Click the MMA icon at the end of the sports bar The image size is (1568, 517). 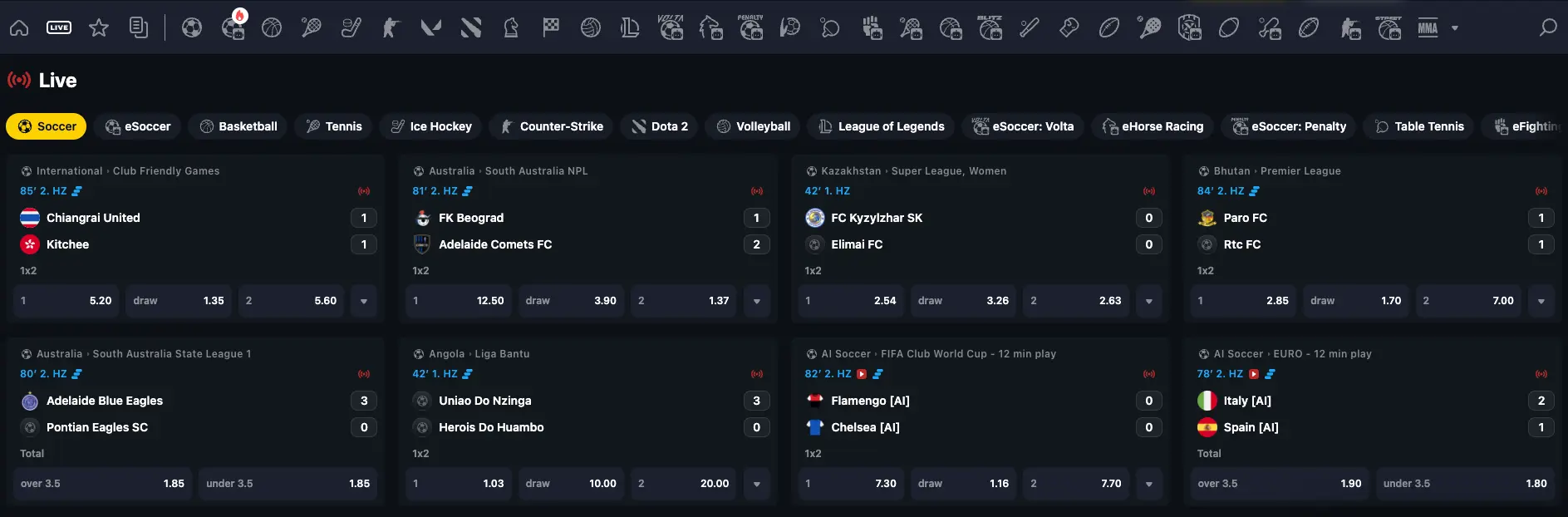(1428, 27)
